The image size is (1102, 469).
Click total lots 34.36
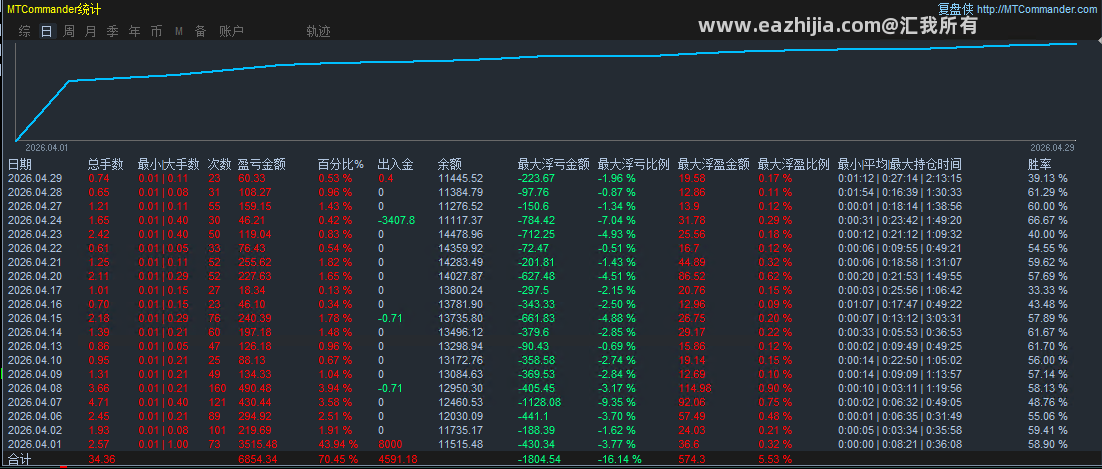(x=103, y=460)
